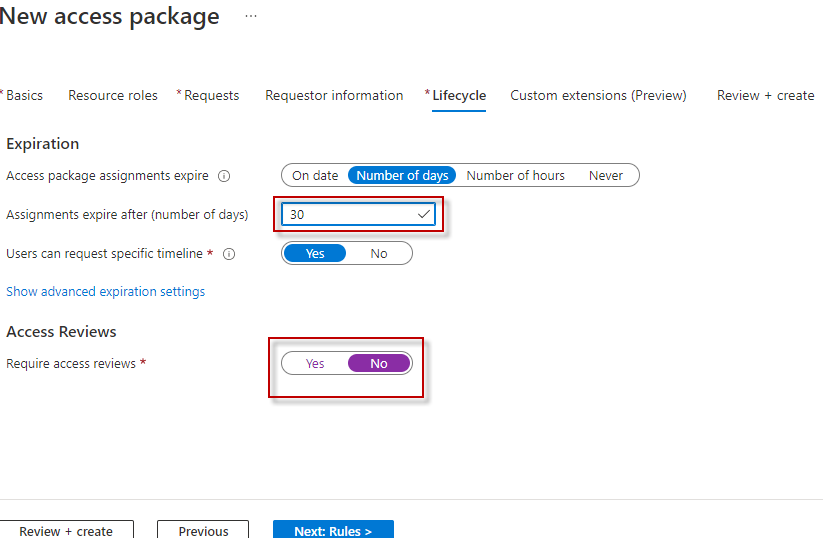This screenshot has height=538, width=823.
Task: Open the Resource roles tab
Action: pos(113,96)
